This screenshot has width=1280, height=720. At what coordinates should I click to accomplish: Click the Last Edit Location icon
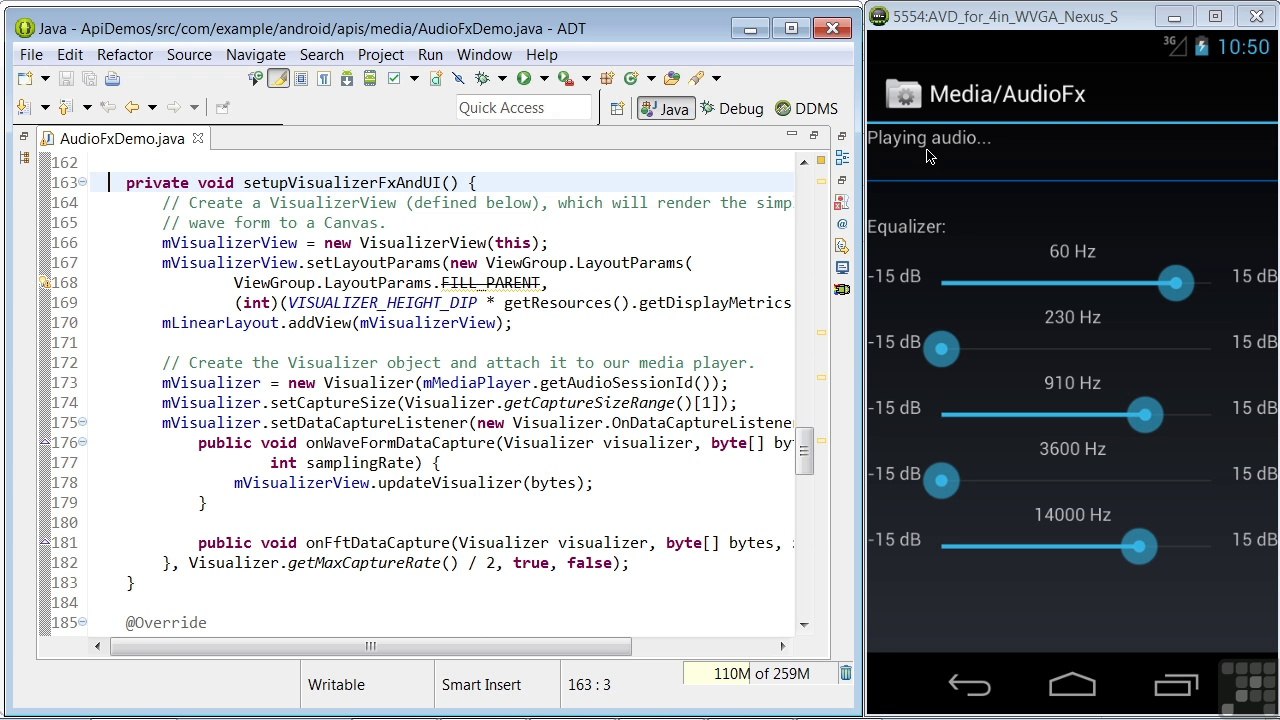coord(108,107)
